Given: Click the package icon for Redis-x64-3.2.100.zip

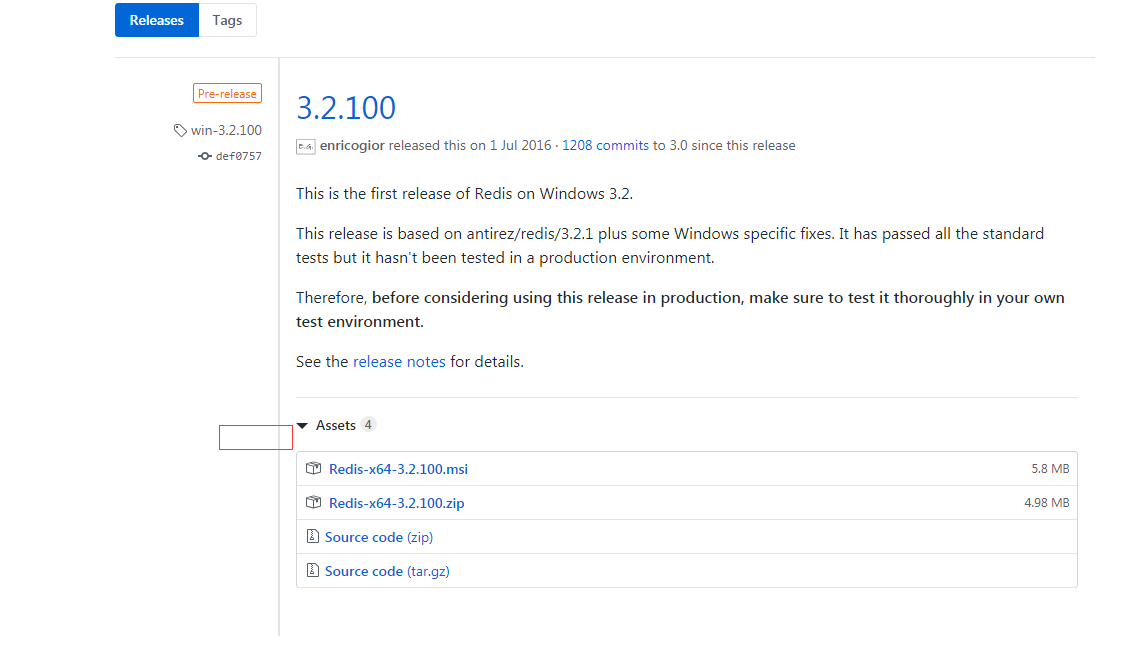Looking at the screenshot, I should point(314,502).
